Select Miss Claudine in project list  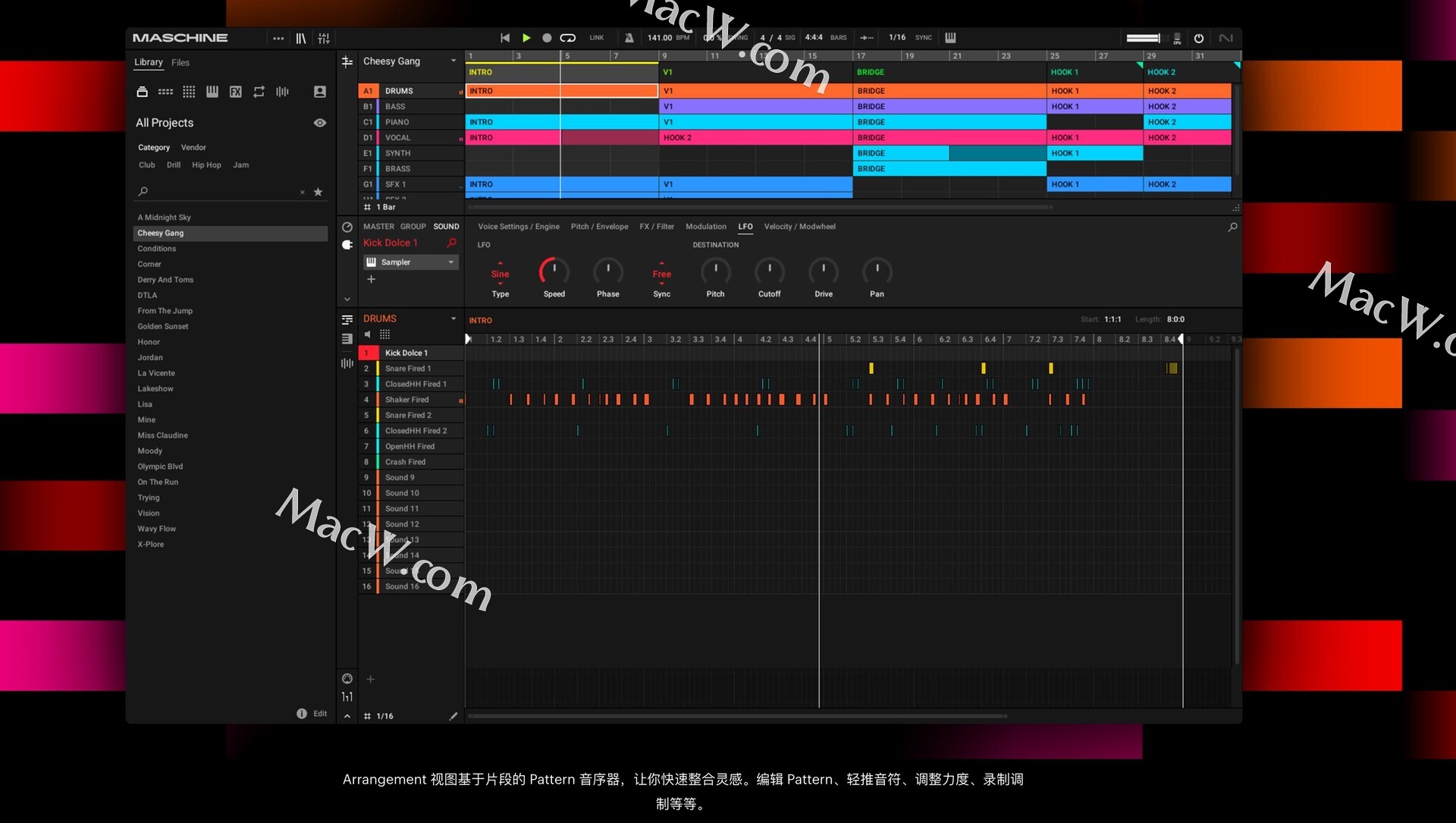click(x=163, y=435)
